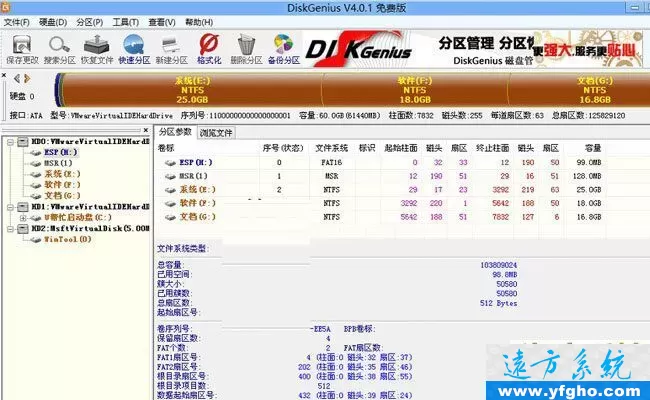Click the 恢复文件 (Recover Files) toolbar icon
Screen dimensions: 650x400
95,48
